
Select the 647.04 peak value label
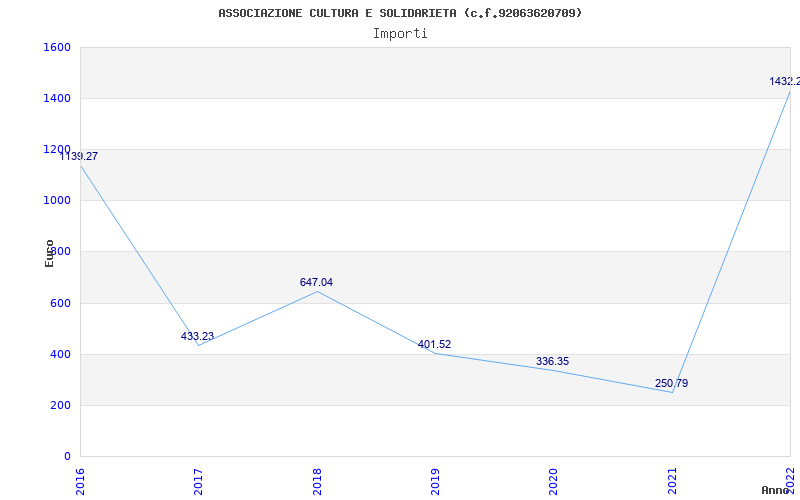pyautogui.click(x=316, y=282)
